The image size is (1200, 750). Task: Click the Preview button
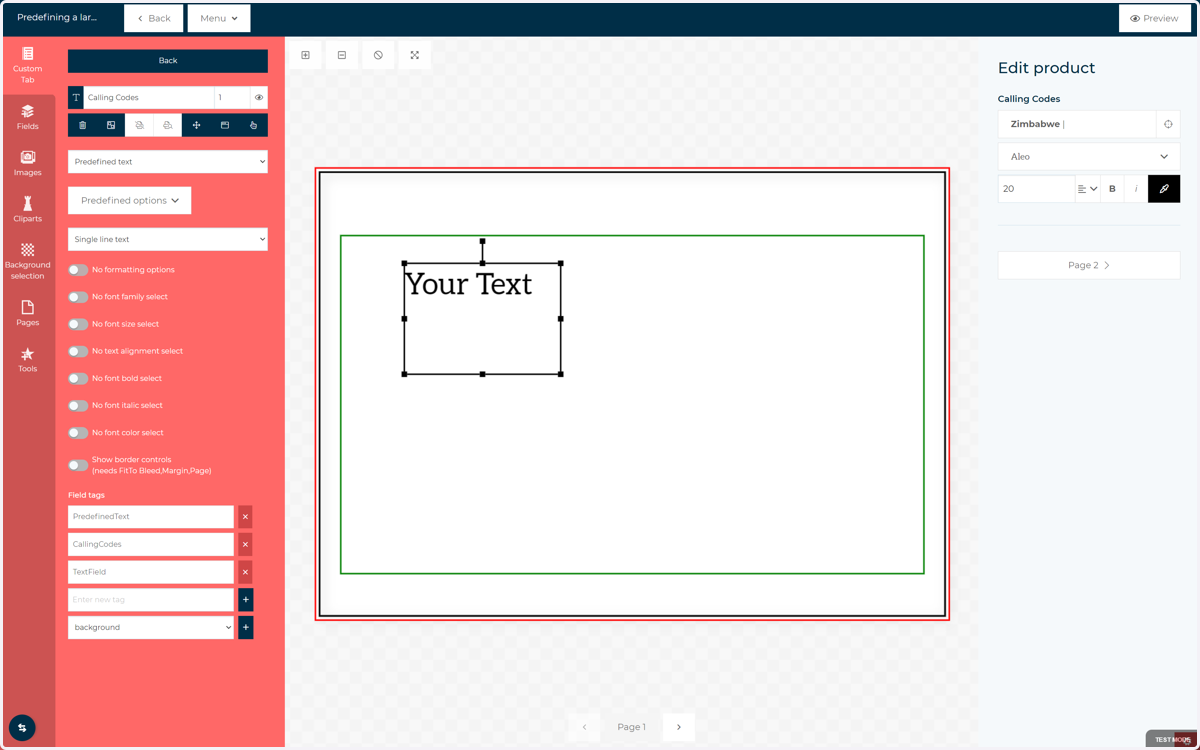tap(1154, 18)
